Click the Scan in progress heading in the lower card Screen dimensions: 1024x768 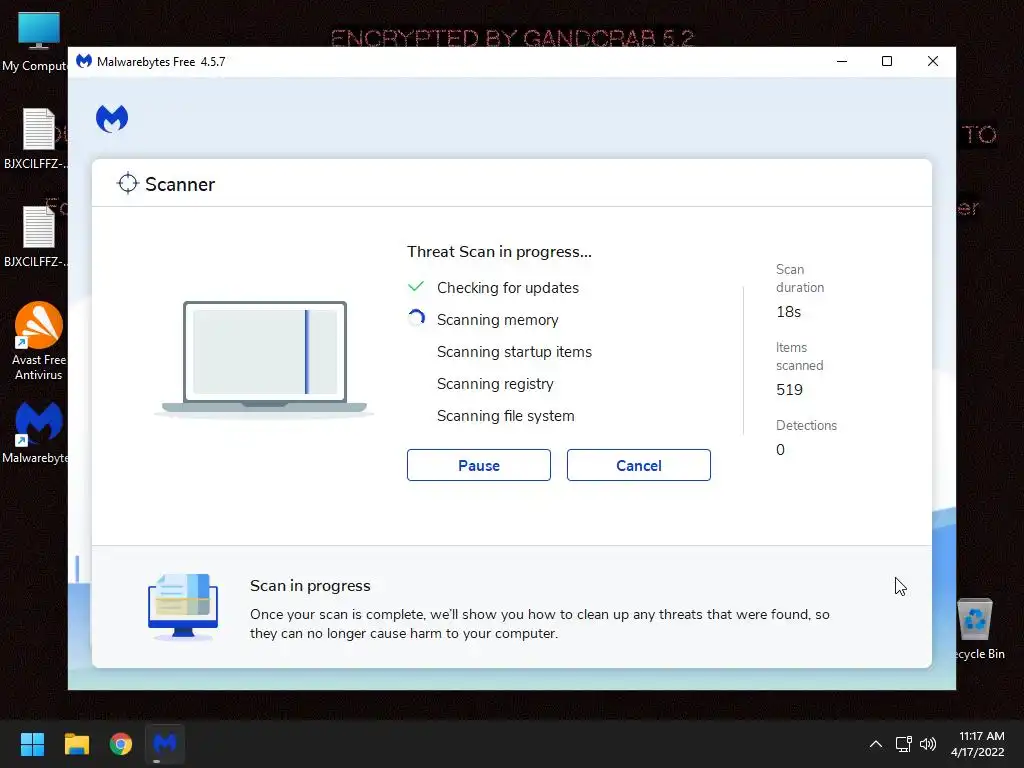(310, 586)
